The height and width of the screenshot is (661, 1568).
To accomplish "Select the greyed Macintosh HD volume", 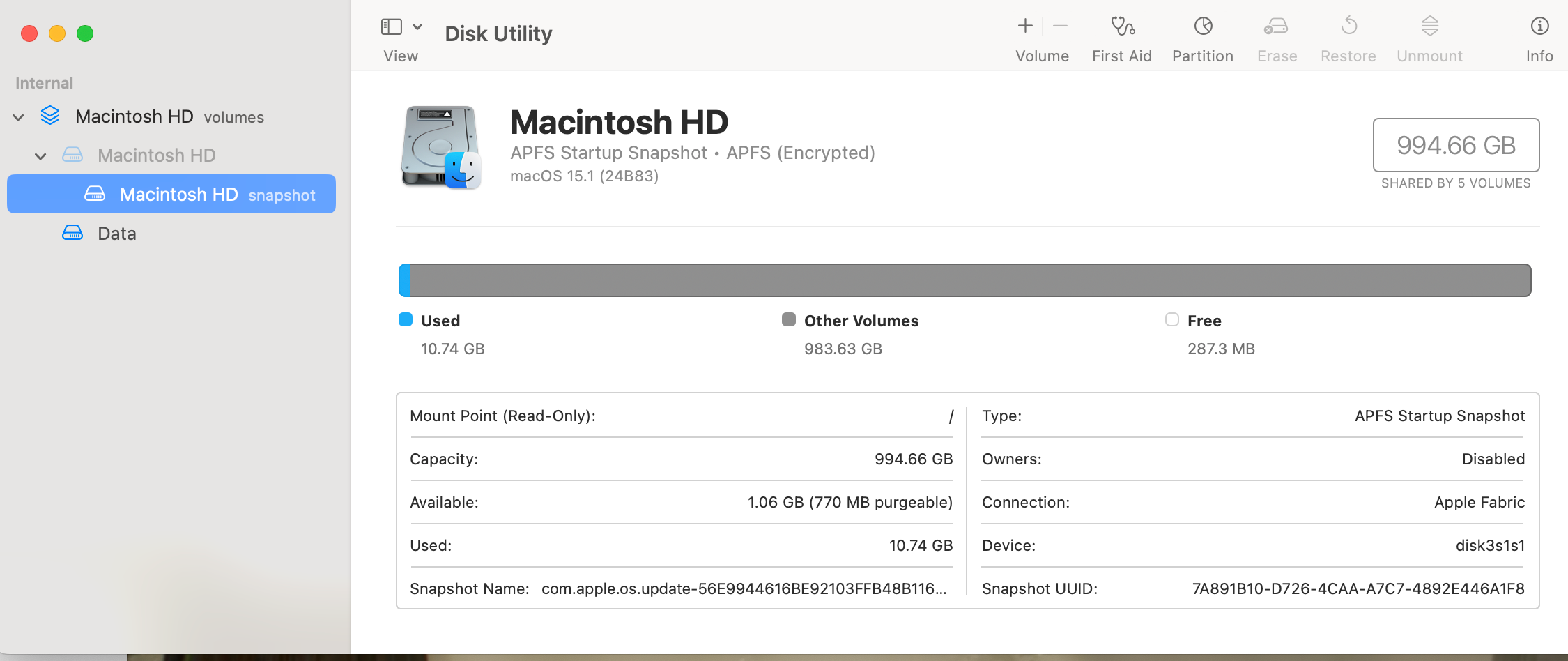I will click(156, 155).
